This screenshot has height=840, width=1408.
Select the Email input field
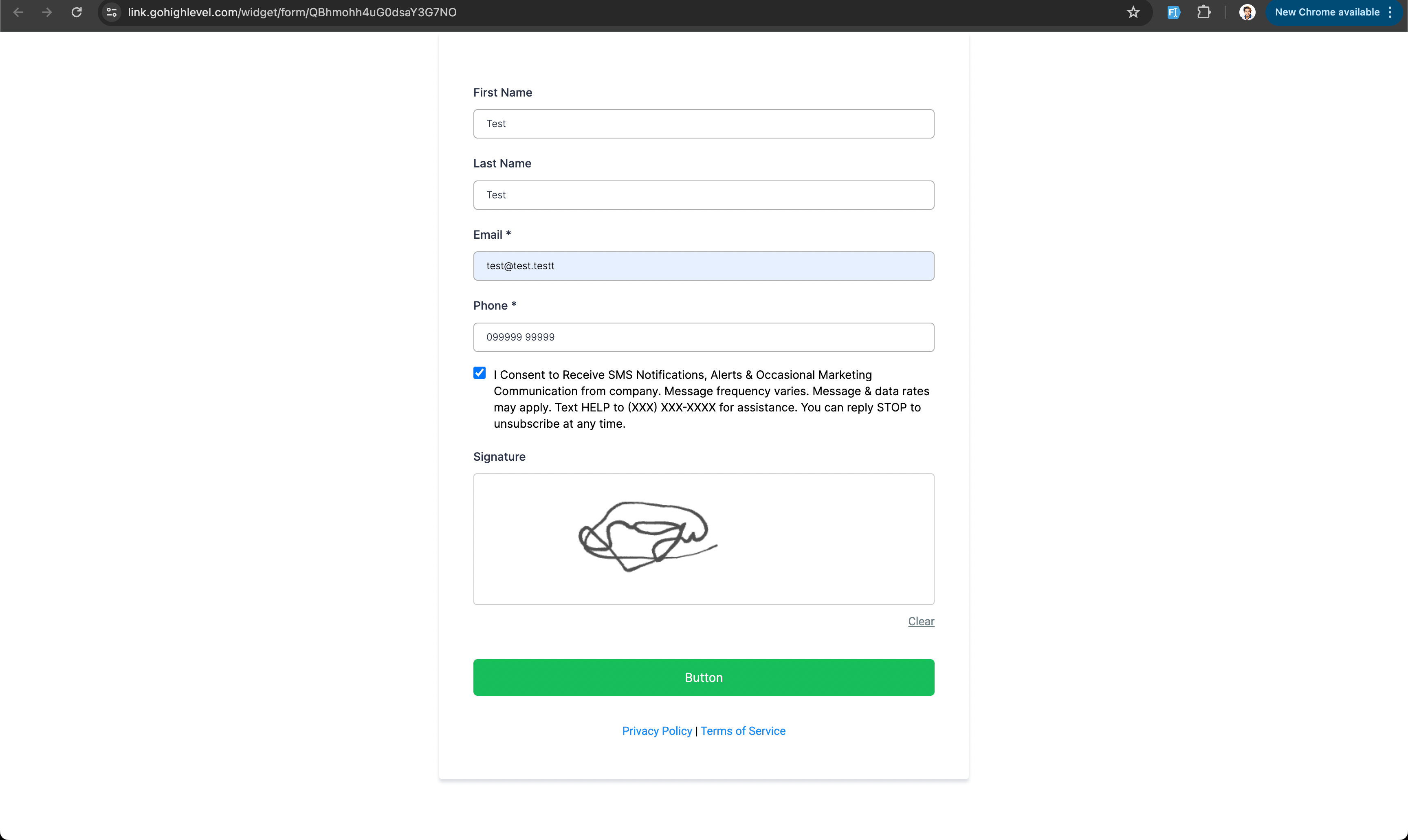704,266
